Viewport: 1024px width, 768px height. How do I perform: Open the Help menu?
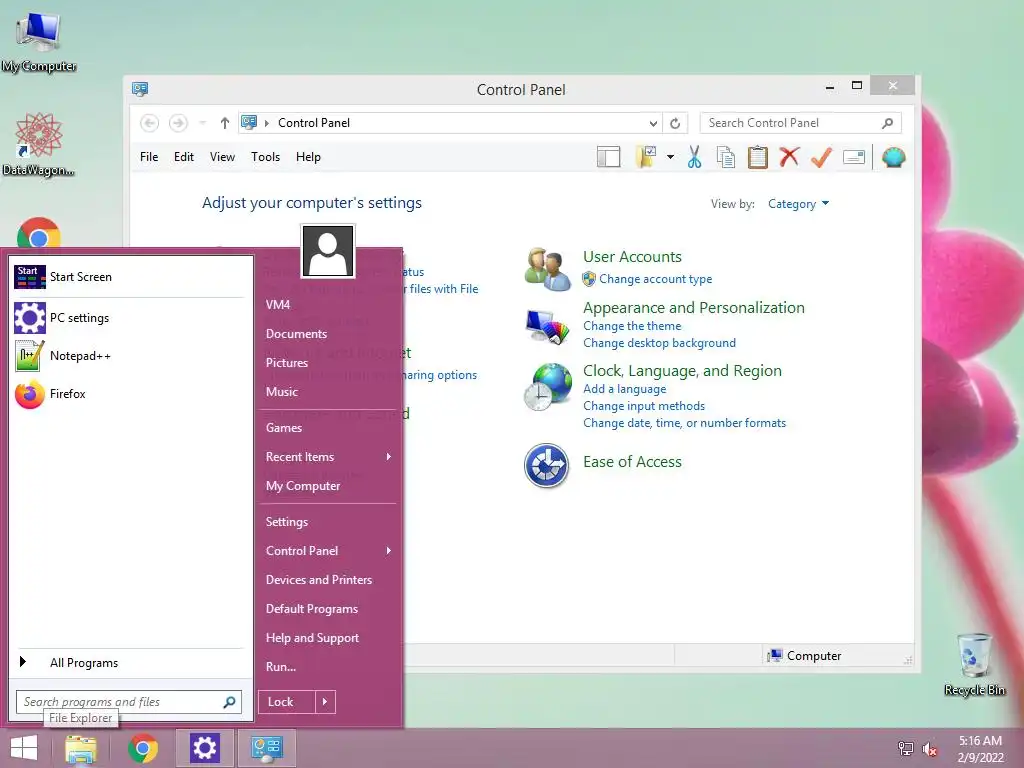pyautogui.click(x=308, y=157)
